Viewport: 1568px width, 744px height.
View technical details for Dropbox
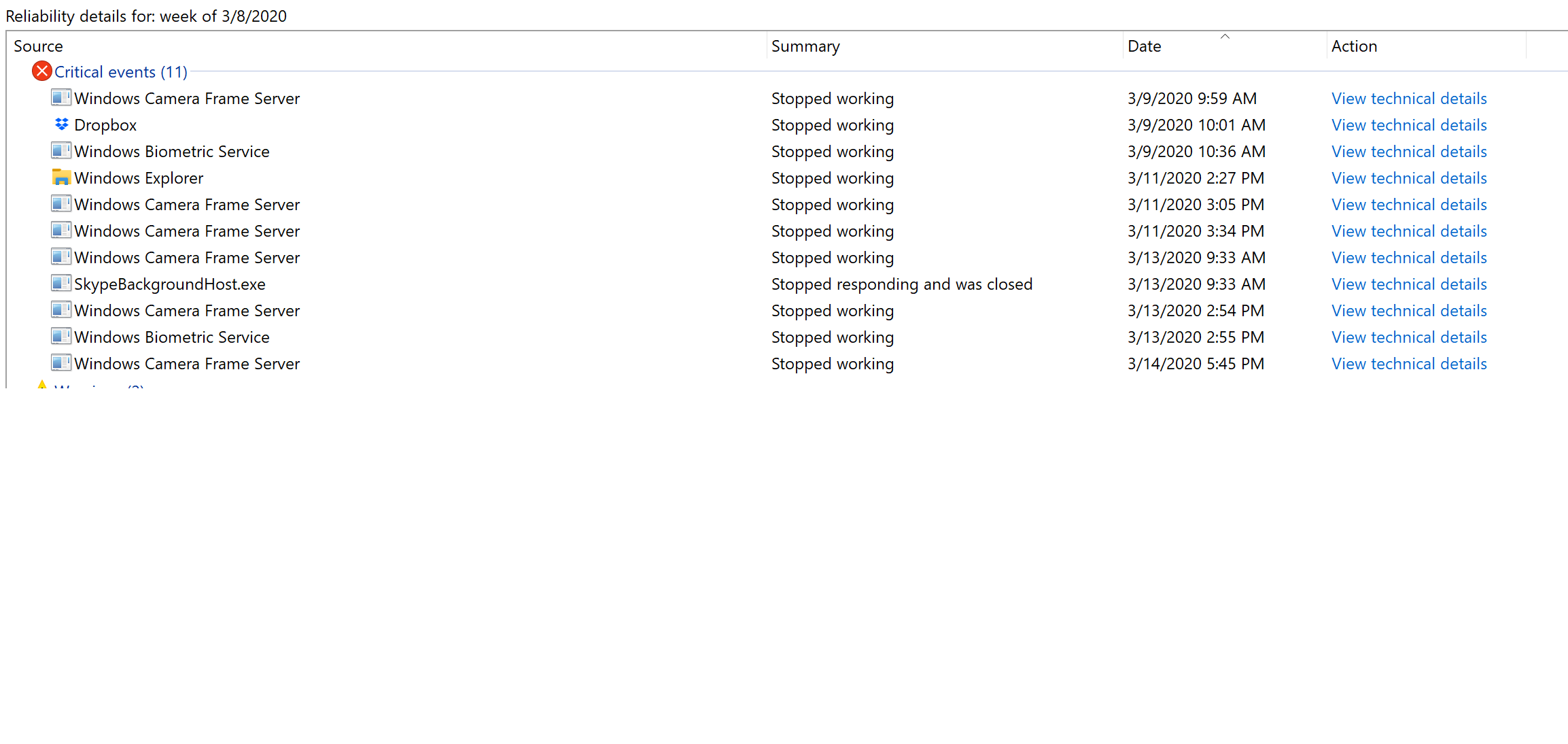(1409, 125)
